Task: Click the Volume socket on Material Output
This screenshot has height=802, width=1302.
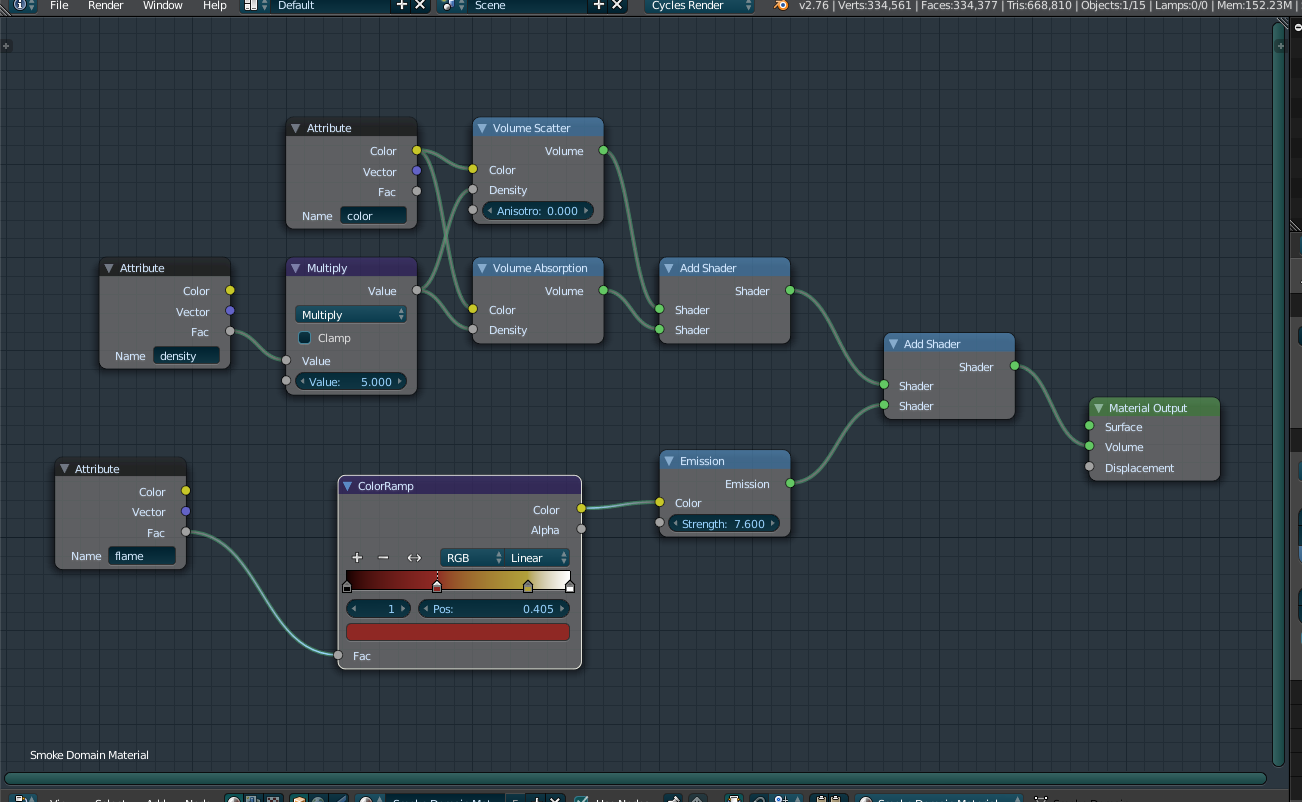Action: (x=1089, y=446)
